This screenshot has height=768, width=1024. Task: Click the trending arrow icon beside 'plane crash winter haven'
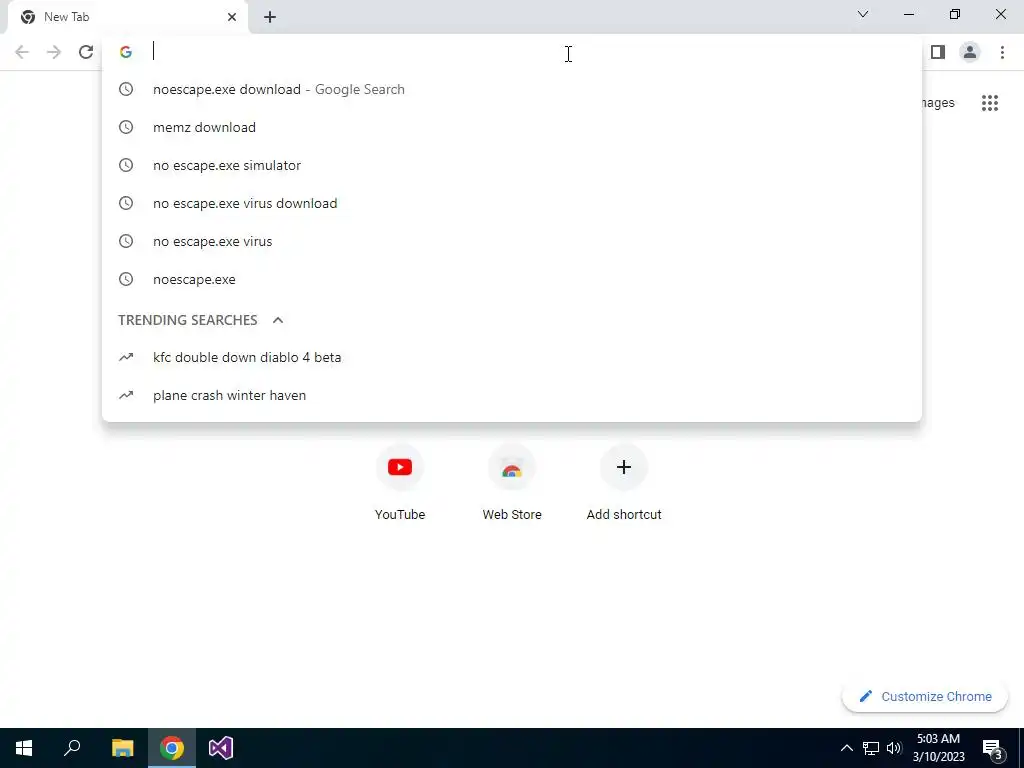(x=126, y=395)
